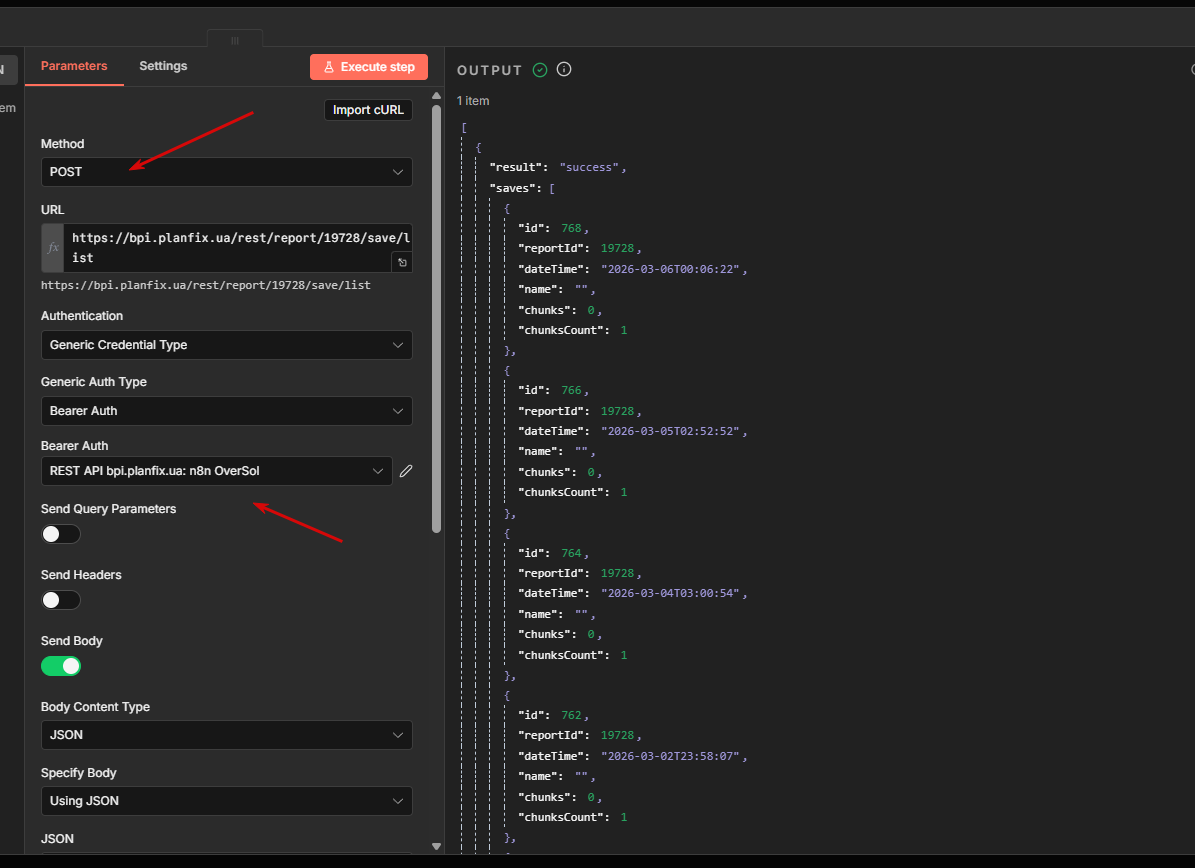
Task: Click the fx expression icon beside URL
Action: 53,248
